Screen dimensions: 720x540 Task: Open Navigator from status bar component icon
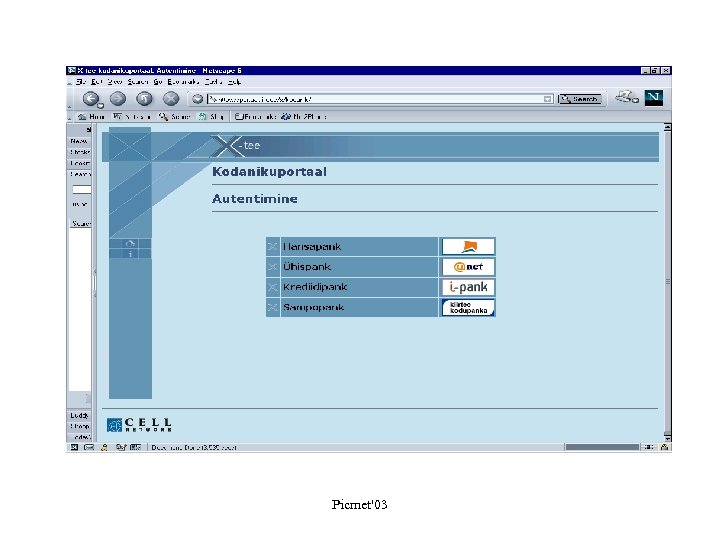pyautogui.click(x=74, y=447)
